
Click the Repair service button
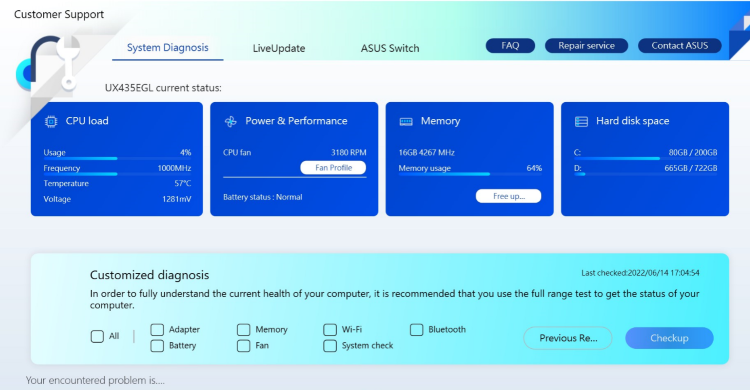586,45
